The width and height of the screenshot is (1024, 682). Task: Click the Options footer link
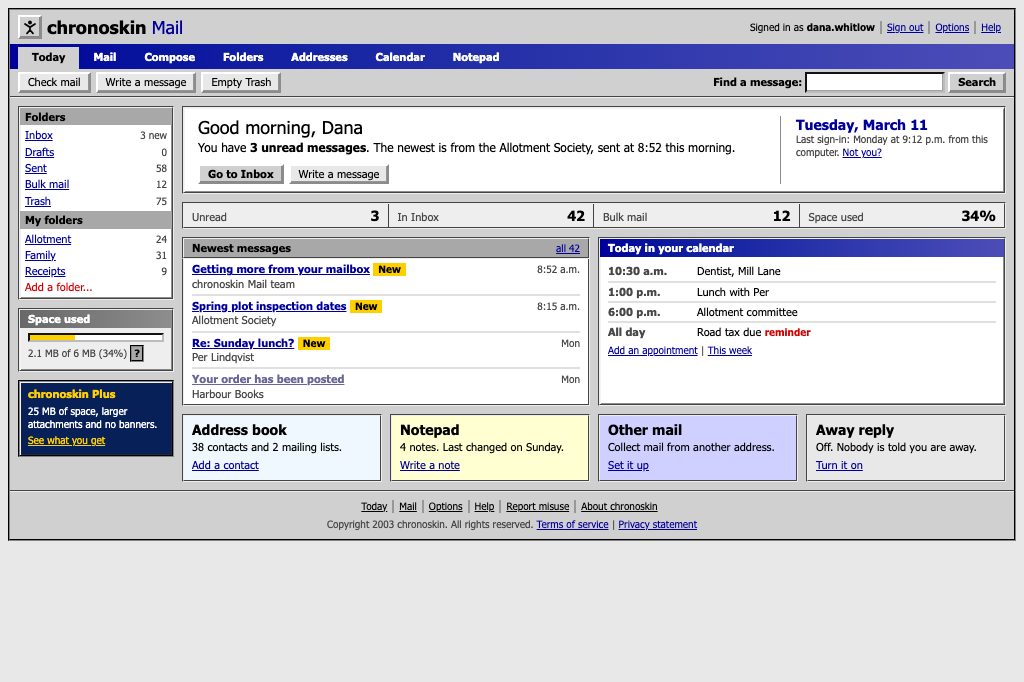pos(445,507)
